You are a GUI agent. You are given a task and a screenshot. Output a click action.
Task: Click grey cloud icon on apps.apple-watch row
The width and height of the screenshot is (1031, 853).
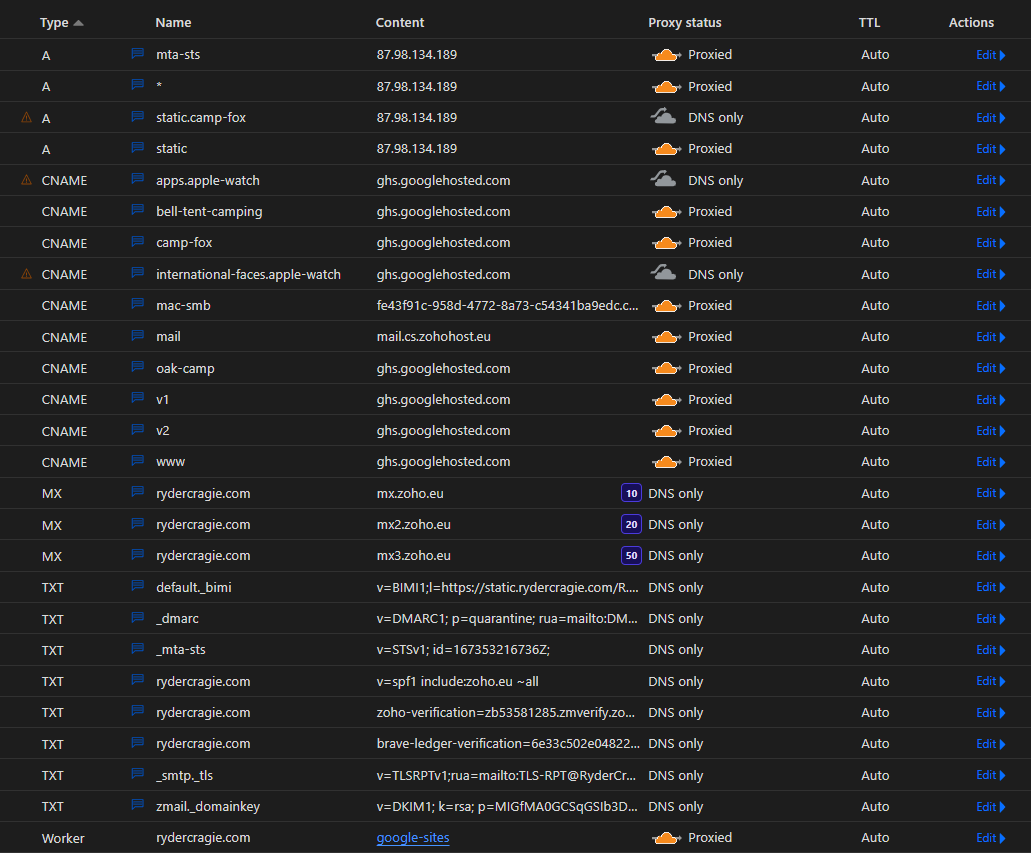pos(663,179)
